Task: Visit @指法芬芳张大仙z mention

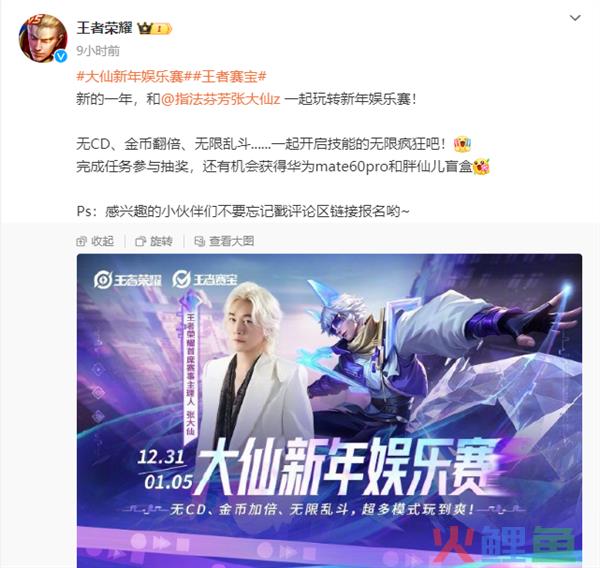Action: tap(220, 99)
